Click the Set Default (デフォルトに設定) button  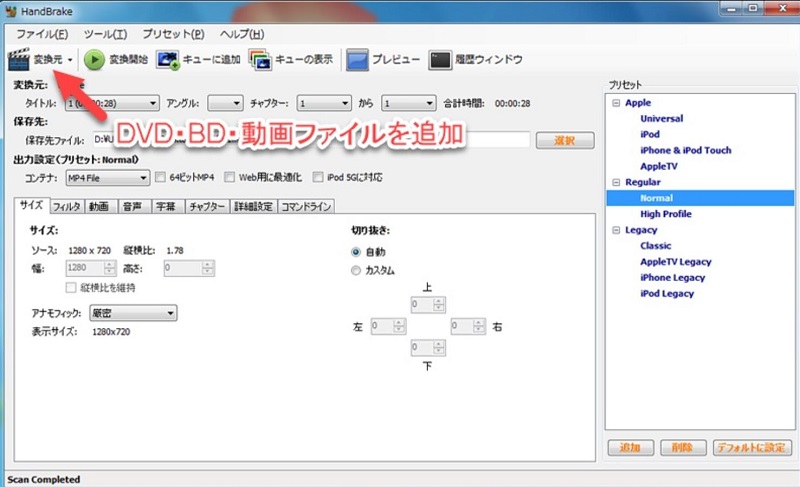pyautogui.click(x=752, y=448)
